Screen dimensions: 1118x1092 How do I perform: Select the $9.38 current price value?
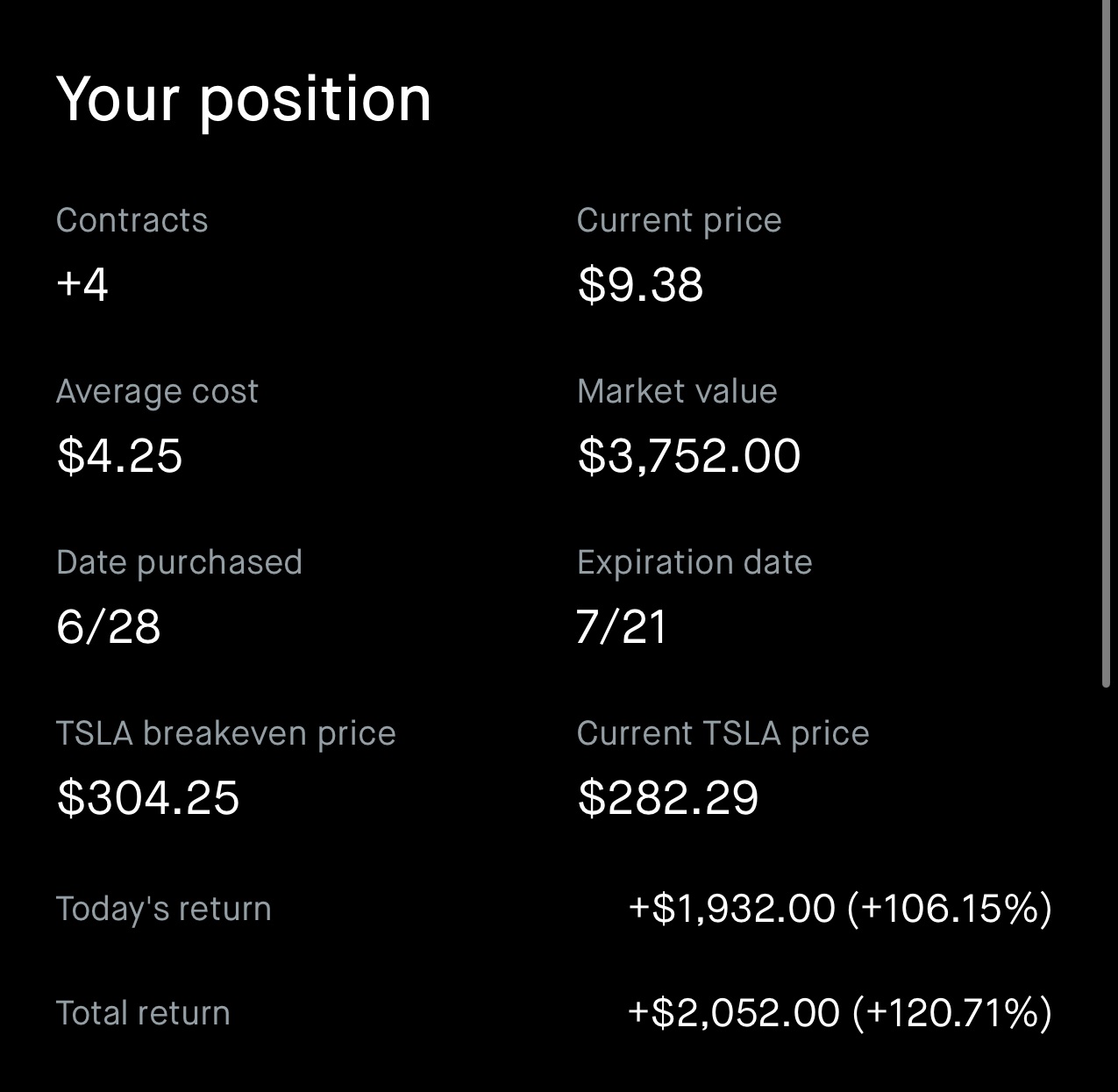click(640, 284)
